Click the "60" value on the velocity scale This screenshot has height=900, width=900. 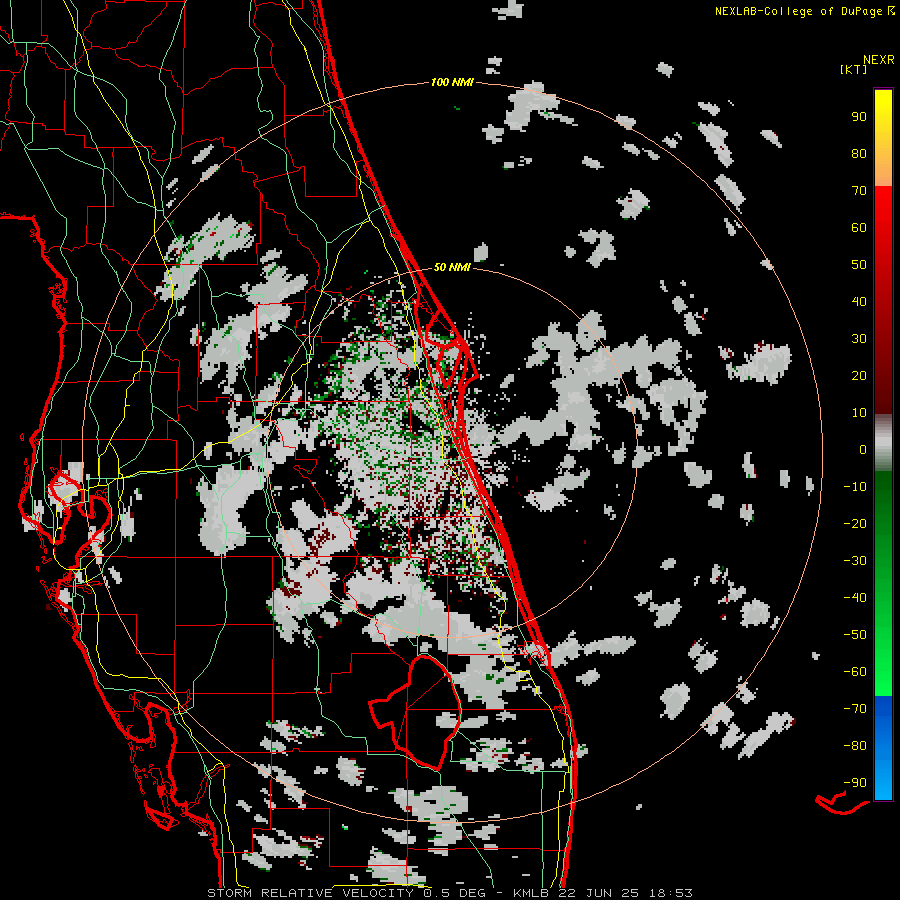point(859,227)
